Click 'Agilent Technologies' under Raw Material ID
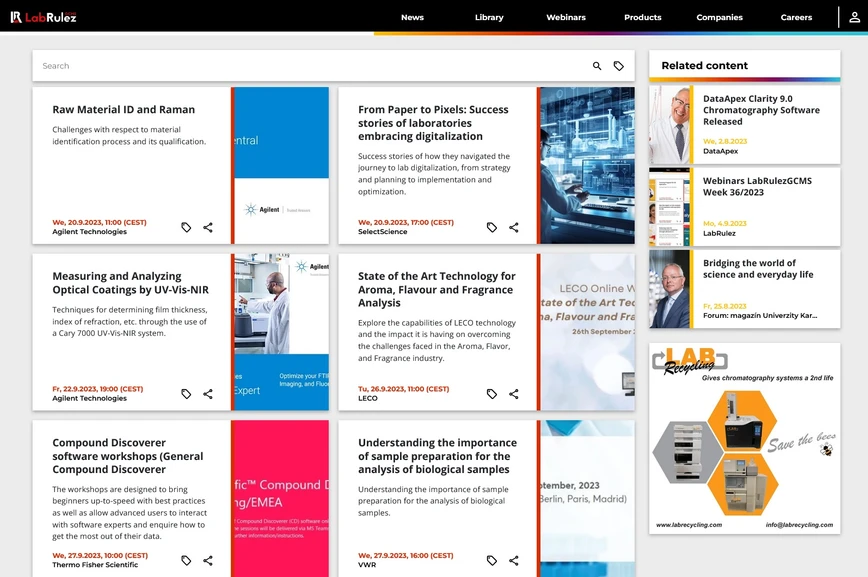Screen dimensions: 868x577 tap(90, 231)
